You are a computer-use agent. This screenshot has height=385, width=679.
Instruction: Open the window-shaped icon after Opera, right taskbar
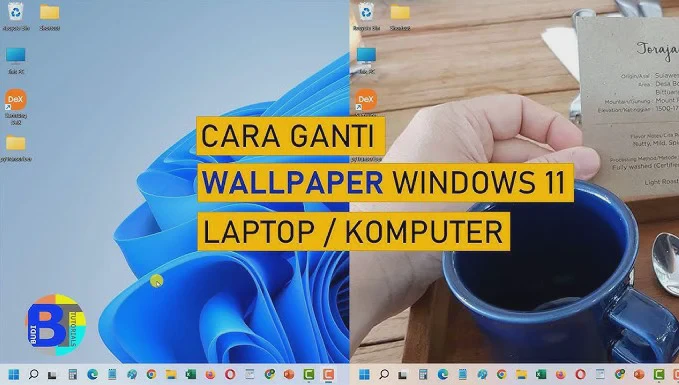point(600,374)
